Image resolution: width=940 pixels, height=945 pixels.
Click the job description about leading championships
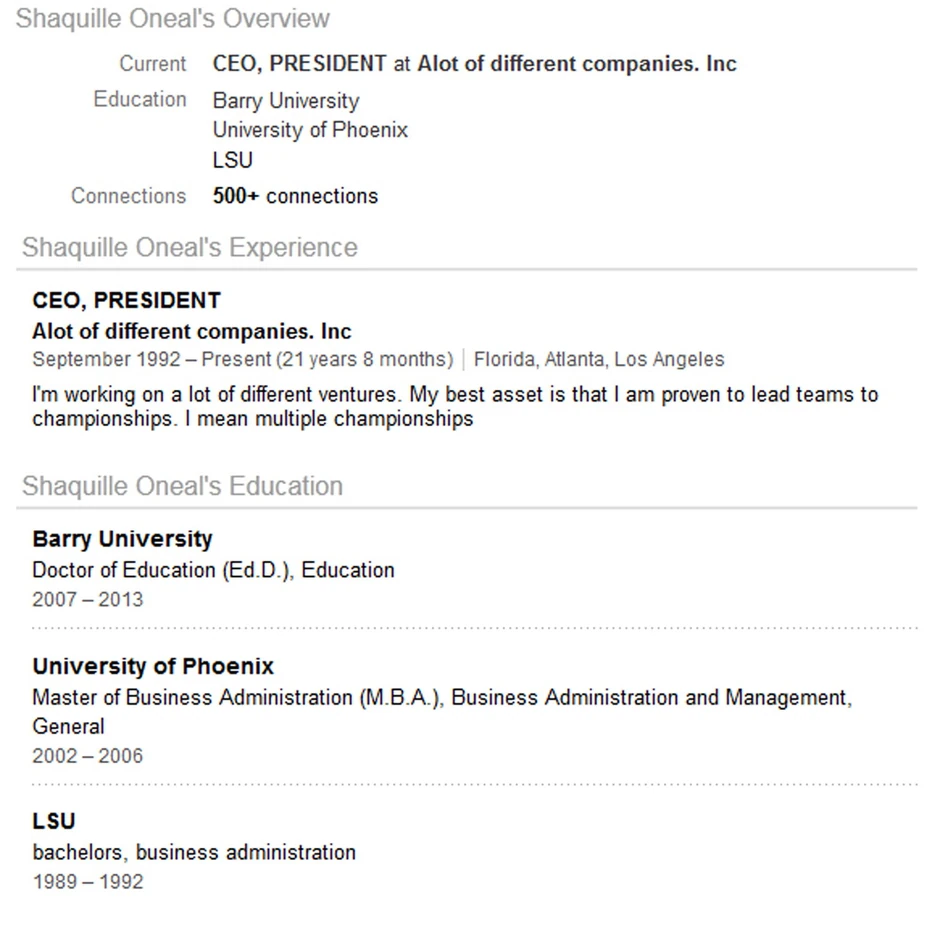point(455,406)
